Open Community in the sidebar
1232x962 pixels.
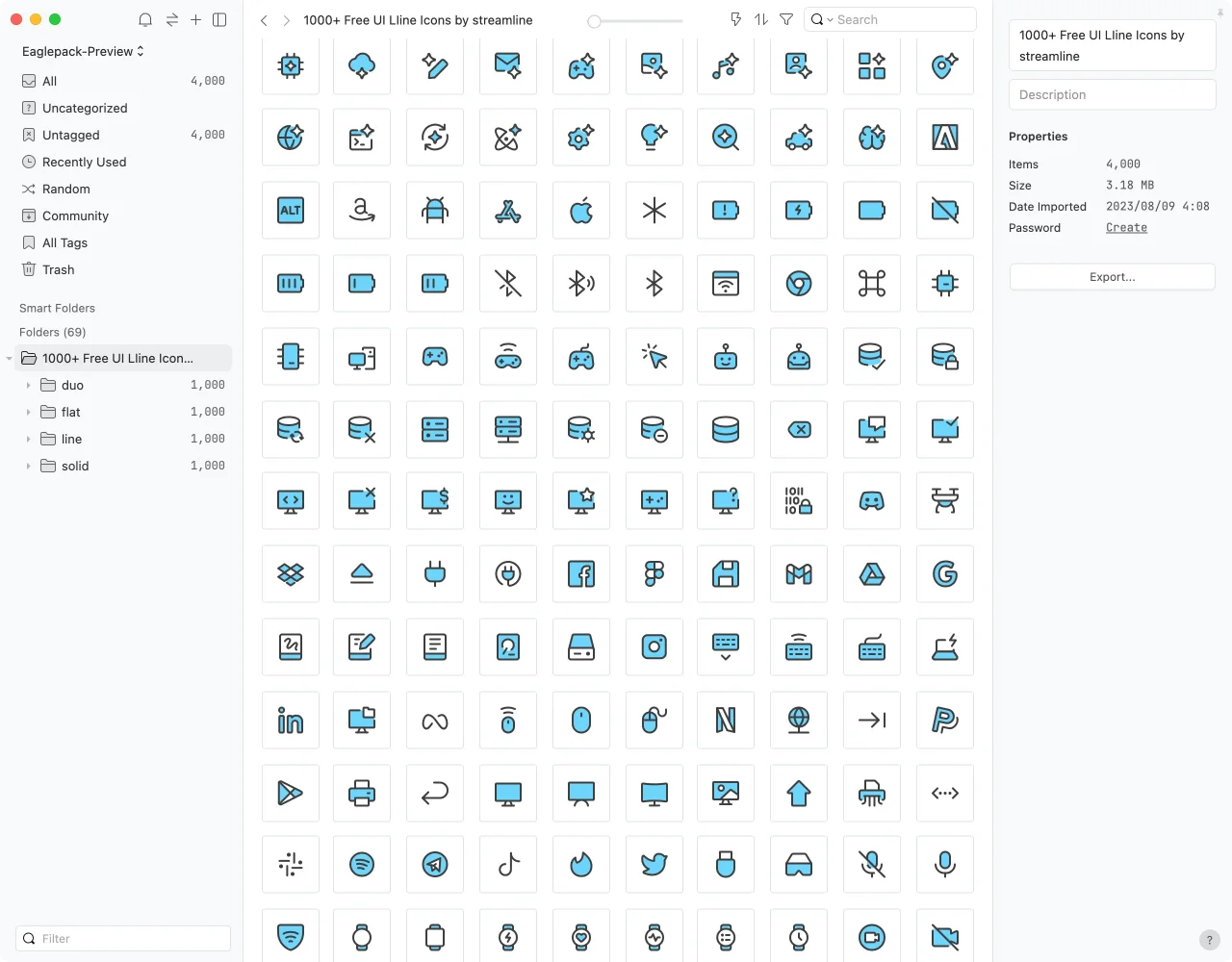pyautogui.click(x=123, y=215)
